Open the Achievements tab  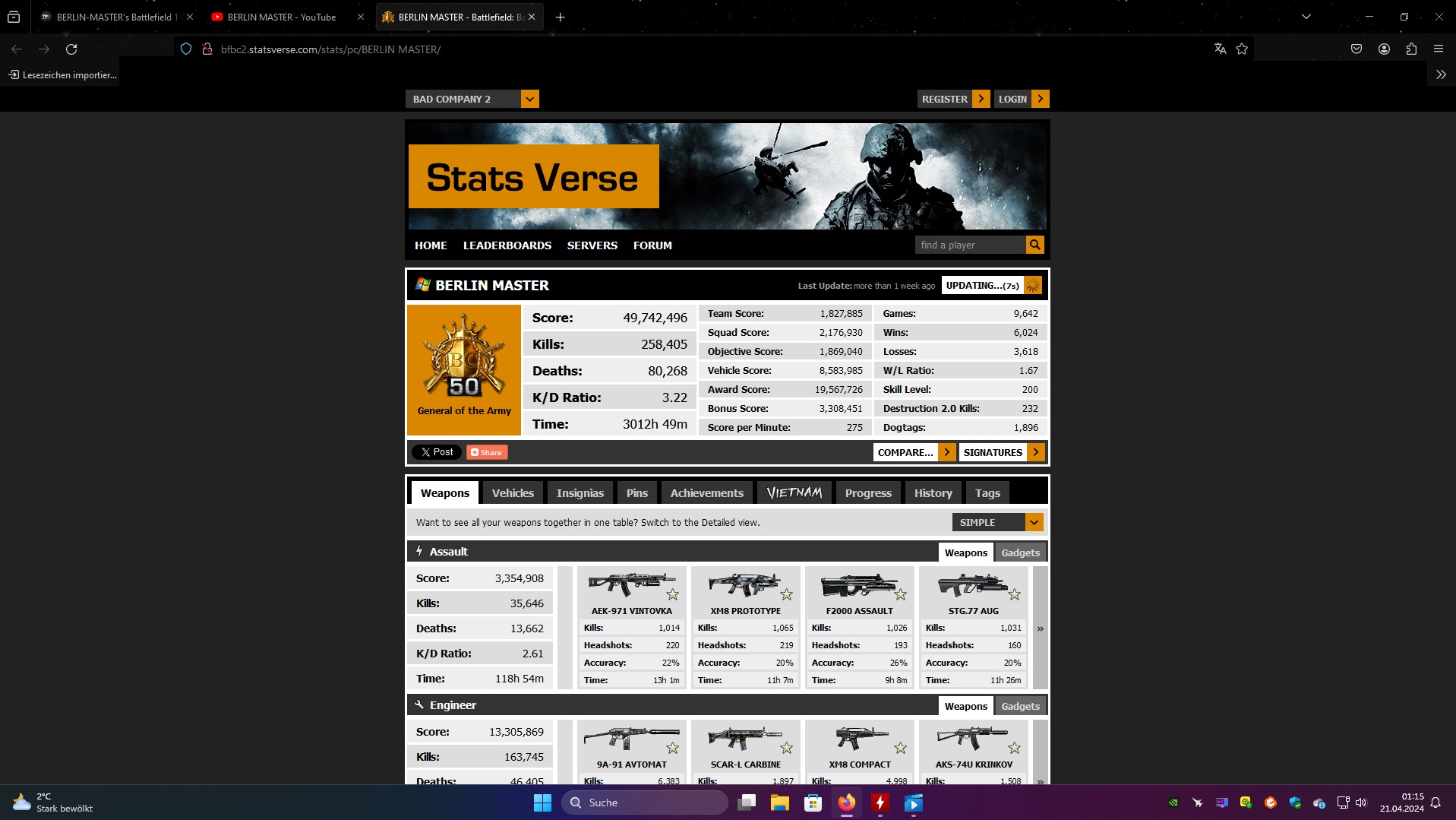(707, 492)
